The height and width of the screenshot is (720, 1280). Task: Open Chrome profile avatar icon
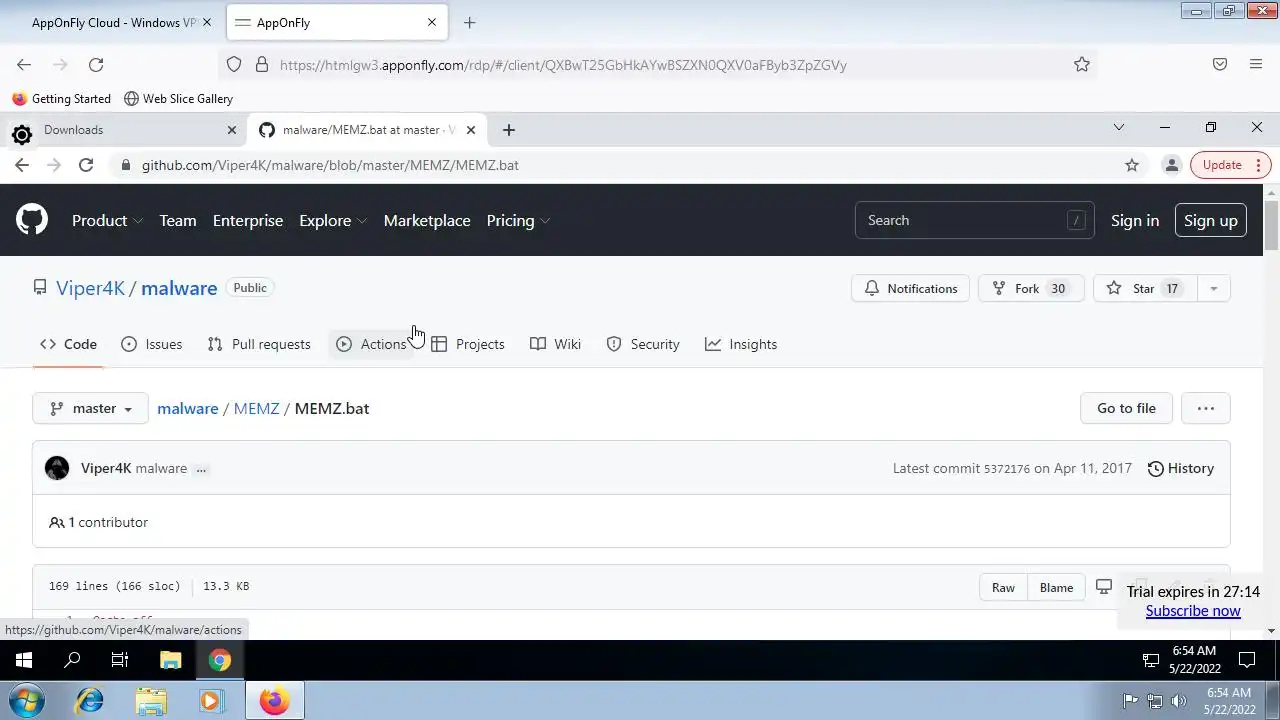pos(1172,165)
